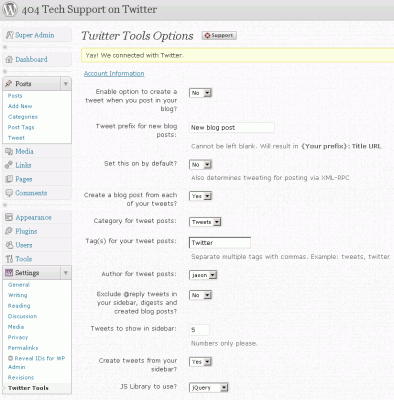
Task: Click the Dashboard house icon
Action: point(9,59)
